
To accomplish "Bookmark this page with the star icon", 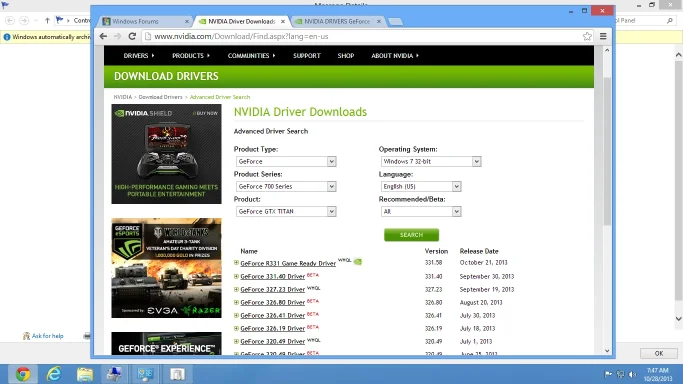I will click(x=587, y=36).
